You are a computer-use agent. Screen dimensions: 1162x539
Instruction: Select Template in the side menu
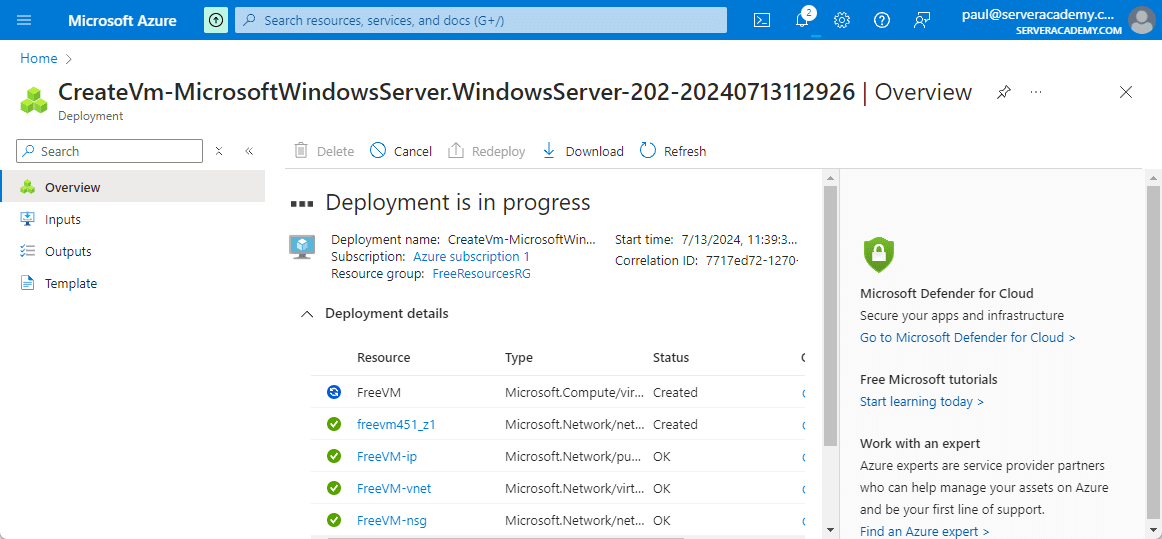click(71, 283)
